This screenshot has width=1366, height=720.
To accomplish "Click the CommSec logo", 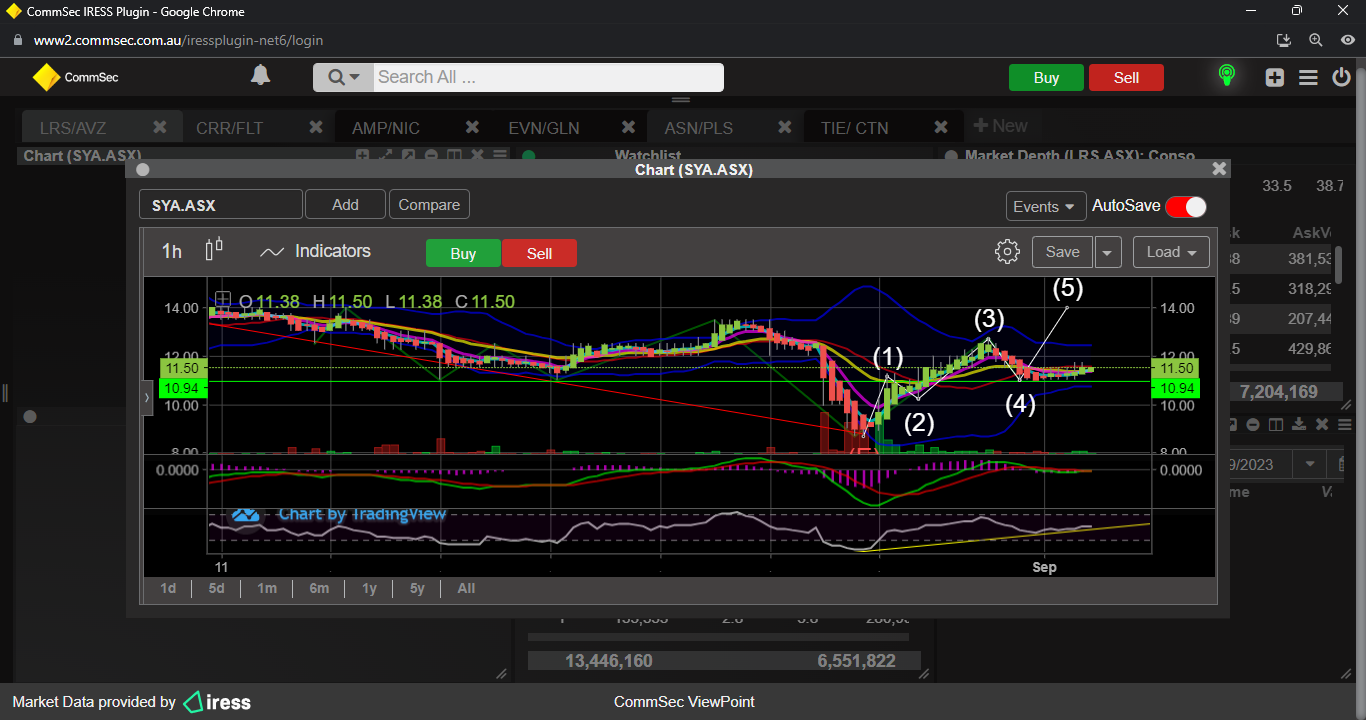I will pos(75,77).
